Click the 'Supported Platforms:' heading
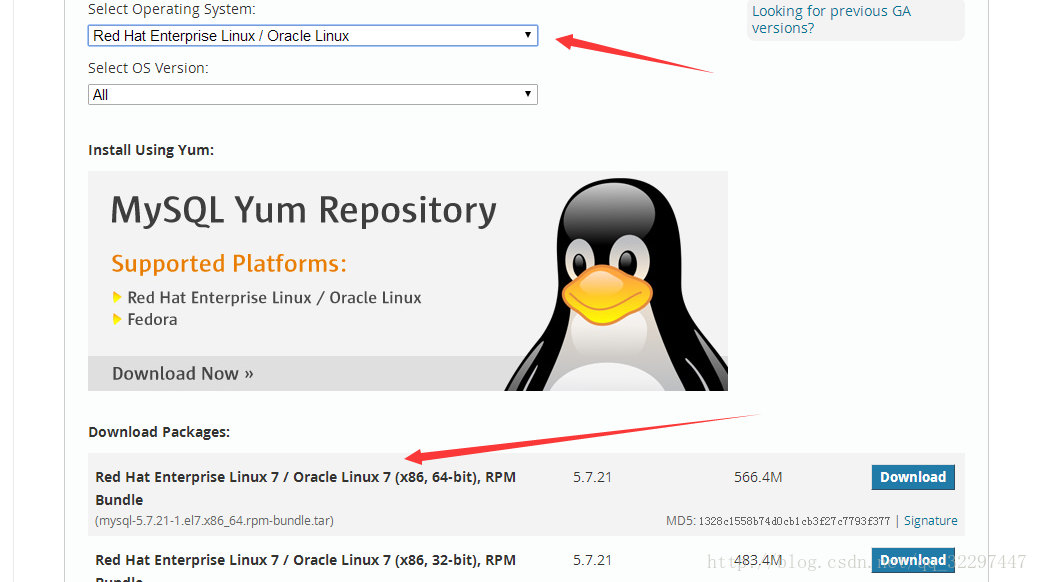Screen dimensions: 1038x582 point(229,264)
